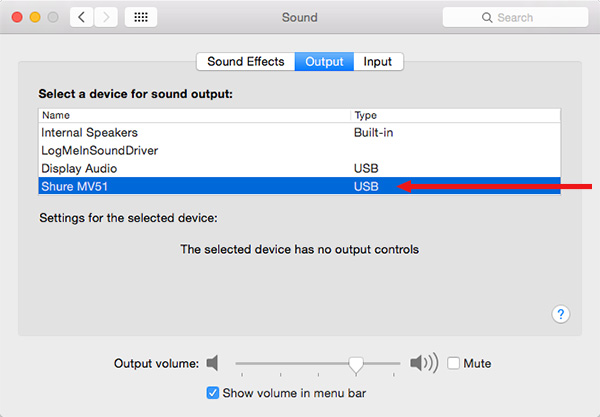Click the low volume speaker icon

pyautogui.click(x=212, y=363)
